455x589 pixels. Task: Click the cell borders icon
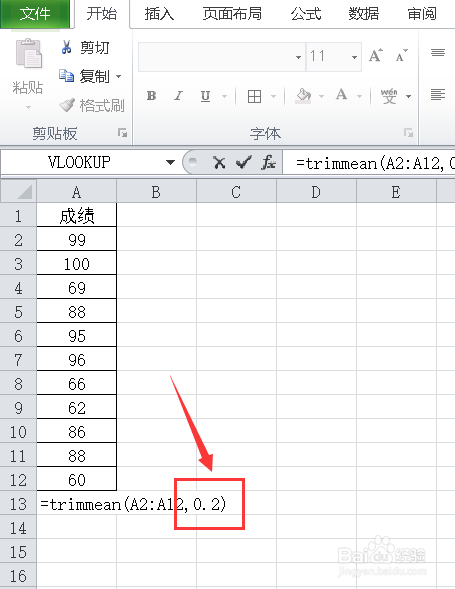254,96
